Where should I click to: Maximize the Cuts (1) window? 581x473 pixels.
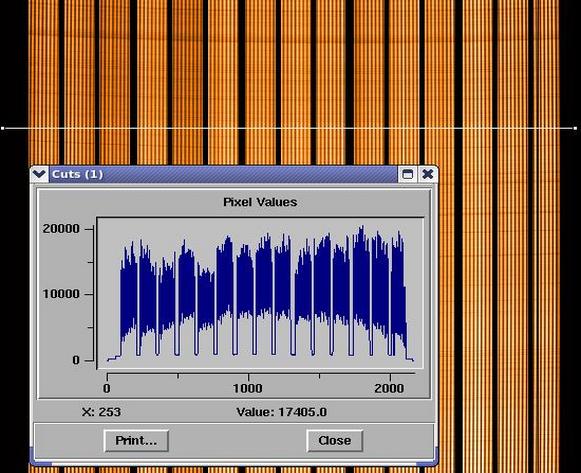(x=408, y=174)
